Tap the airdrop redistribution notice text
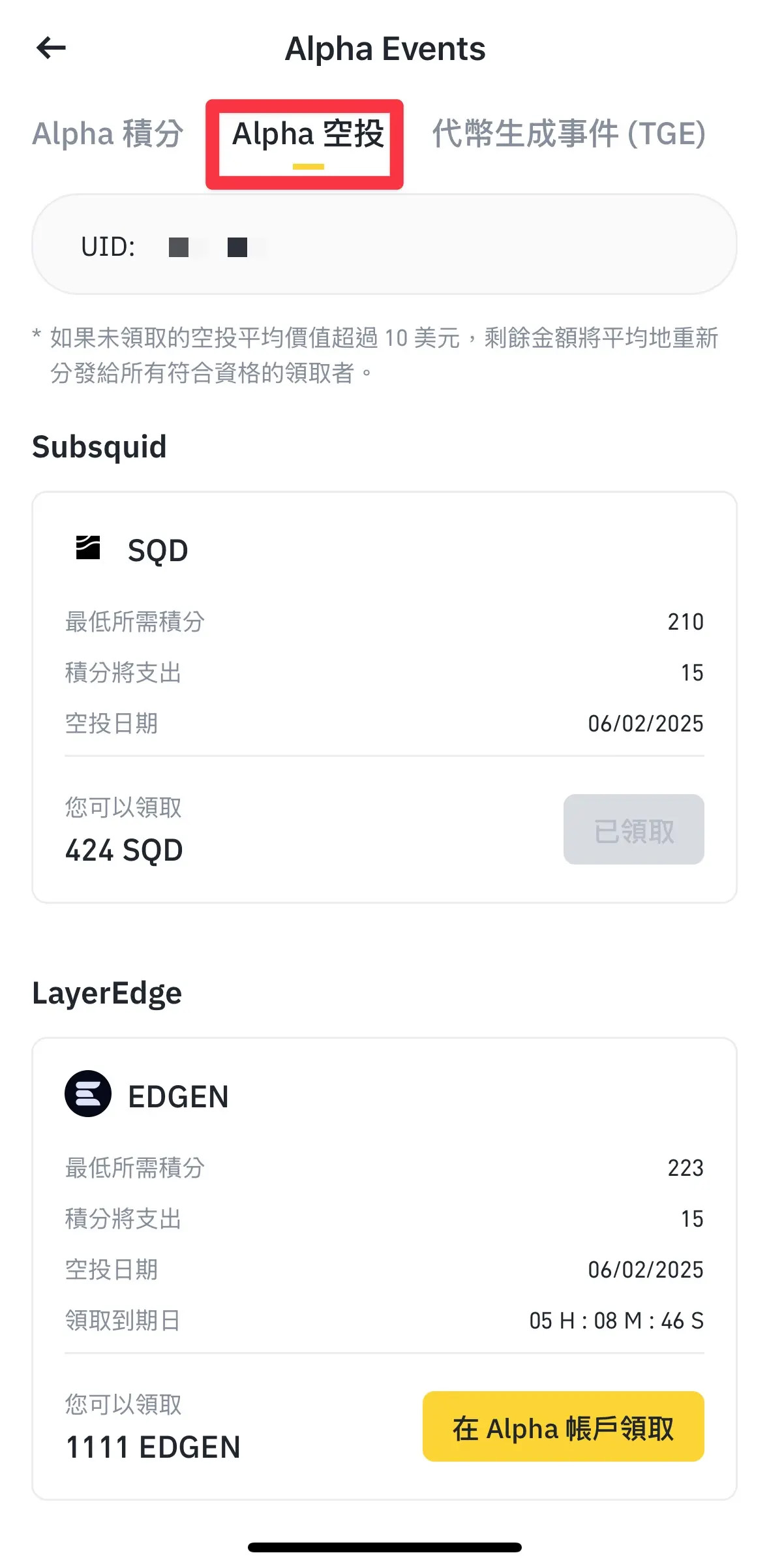 pyautogui.click(x=384, y=355)
